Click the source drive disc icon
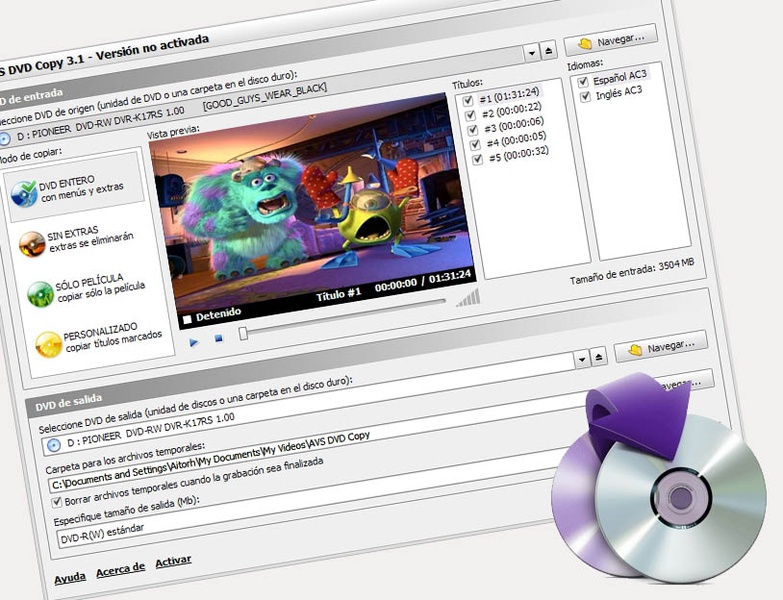 click(x=5, y=138)
